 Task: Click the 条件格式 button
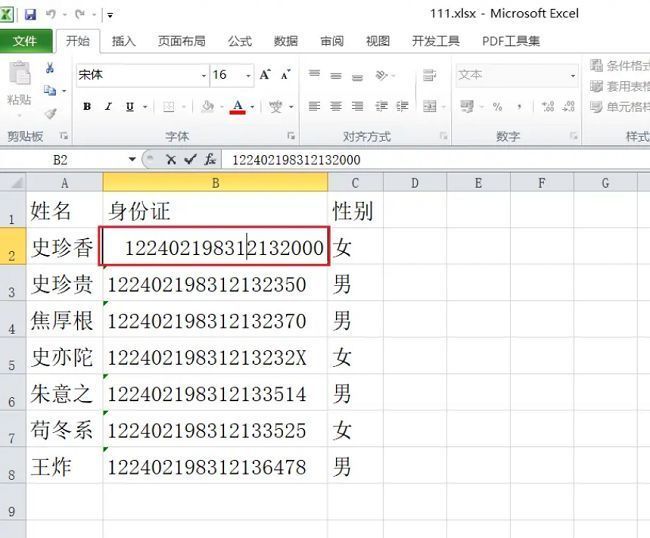coord(618,66)
